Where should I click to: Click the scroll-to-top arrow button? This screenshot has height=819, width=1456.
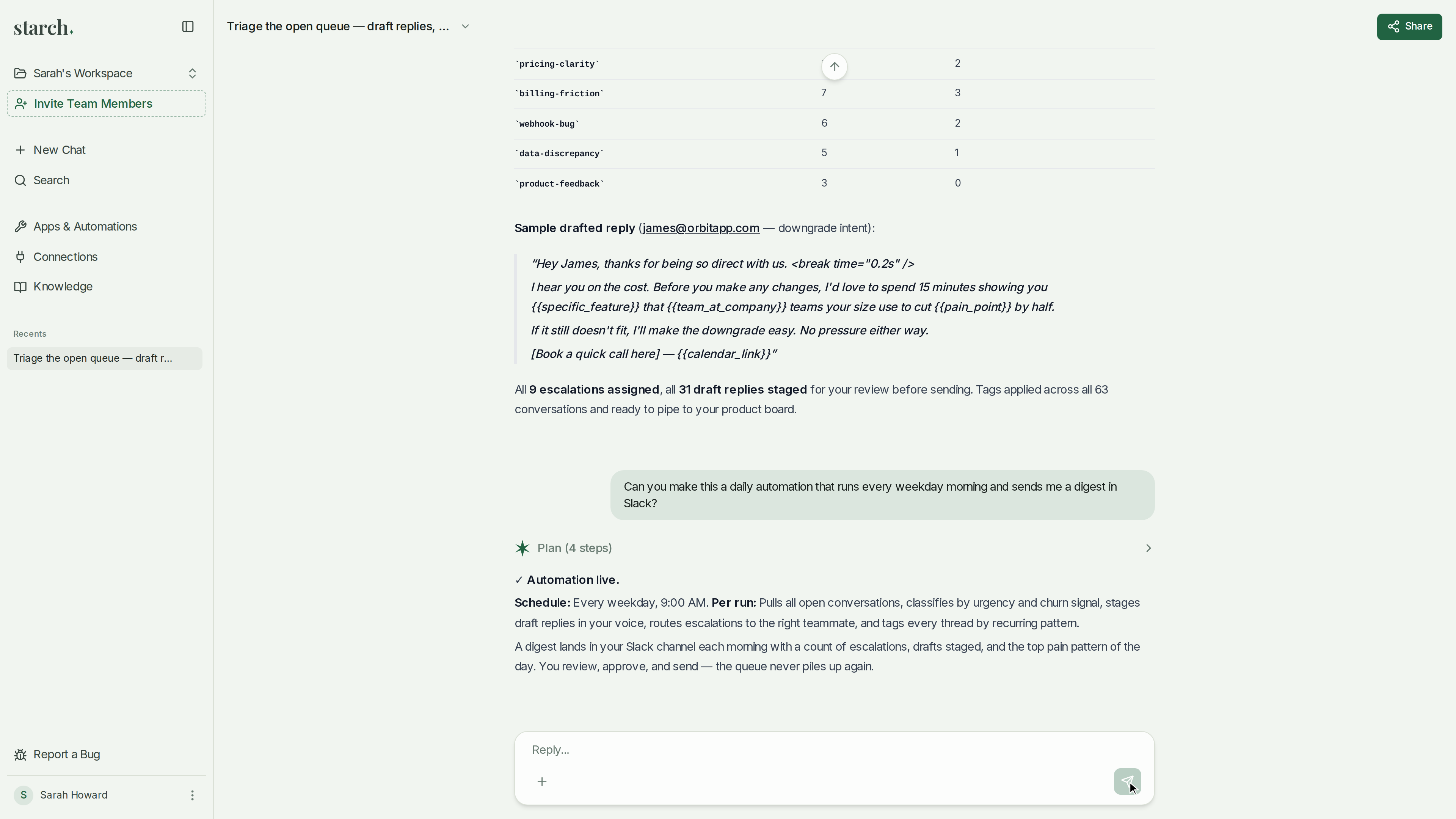(x=834, y=67)
